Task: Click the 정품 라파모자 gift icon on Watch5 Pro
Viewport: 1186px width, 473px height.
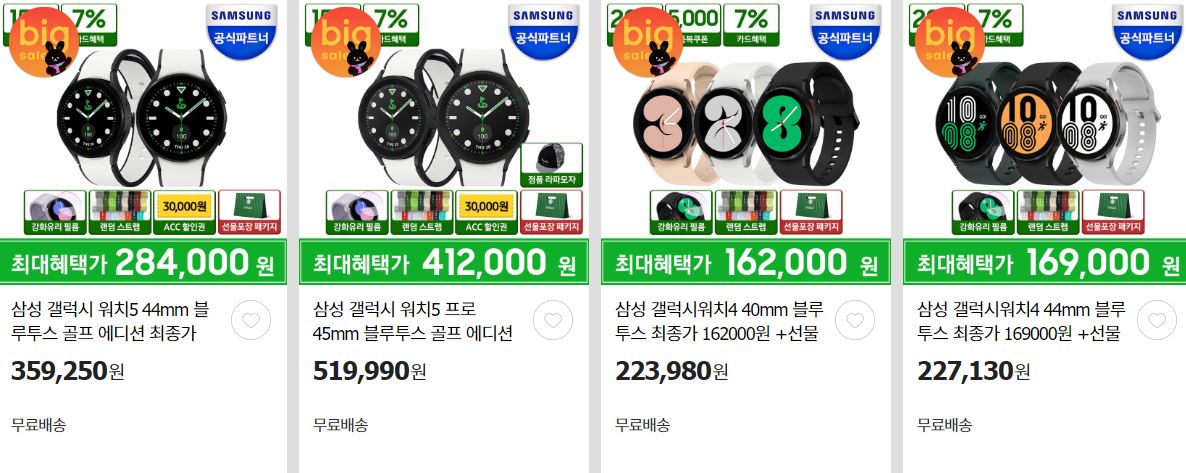Action: pos(551,165)
